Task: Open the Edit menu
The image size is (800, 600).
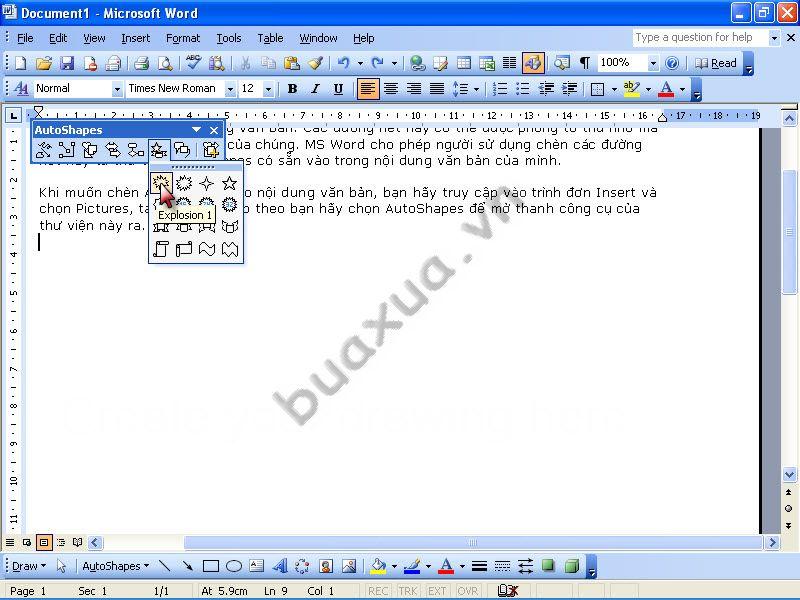Action: [x=58, y=38]
